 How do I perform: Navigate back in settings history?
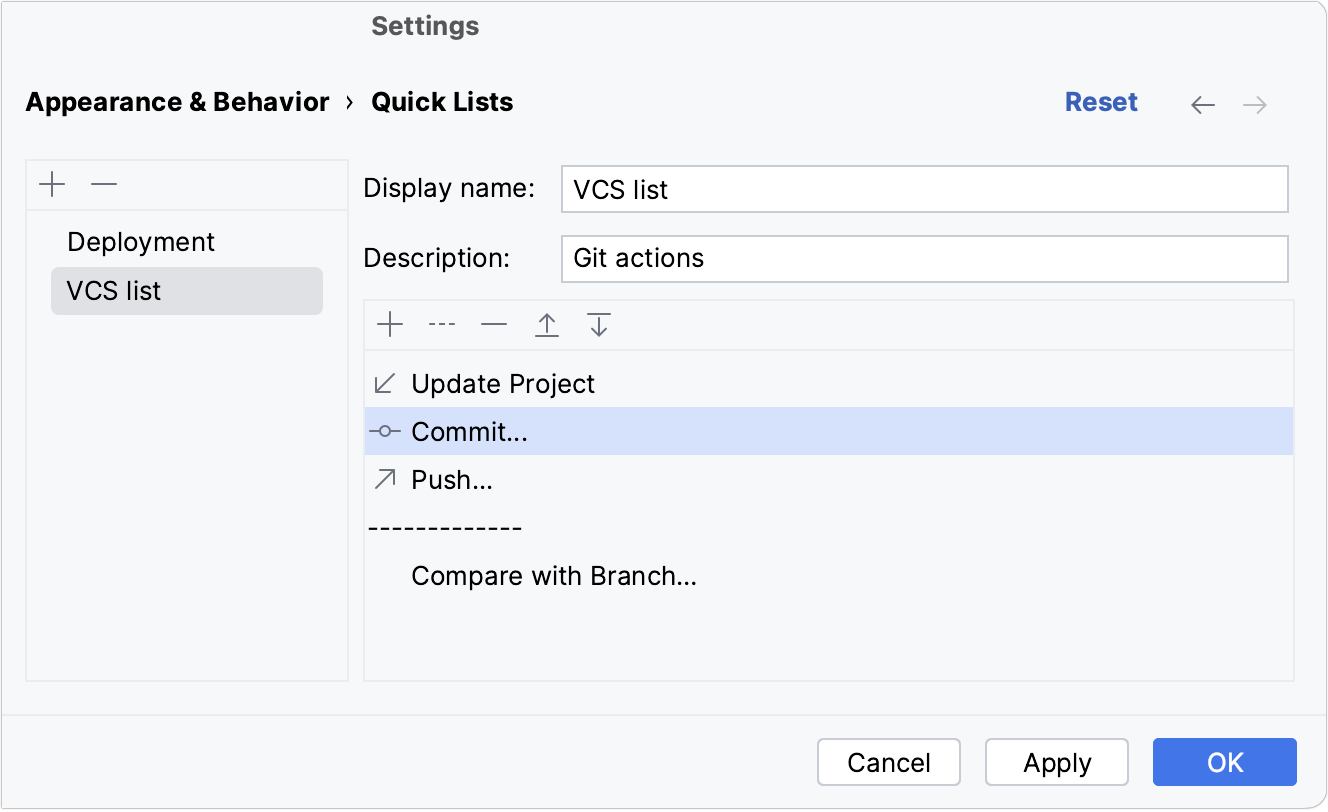pos(1202,103)
